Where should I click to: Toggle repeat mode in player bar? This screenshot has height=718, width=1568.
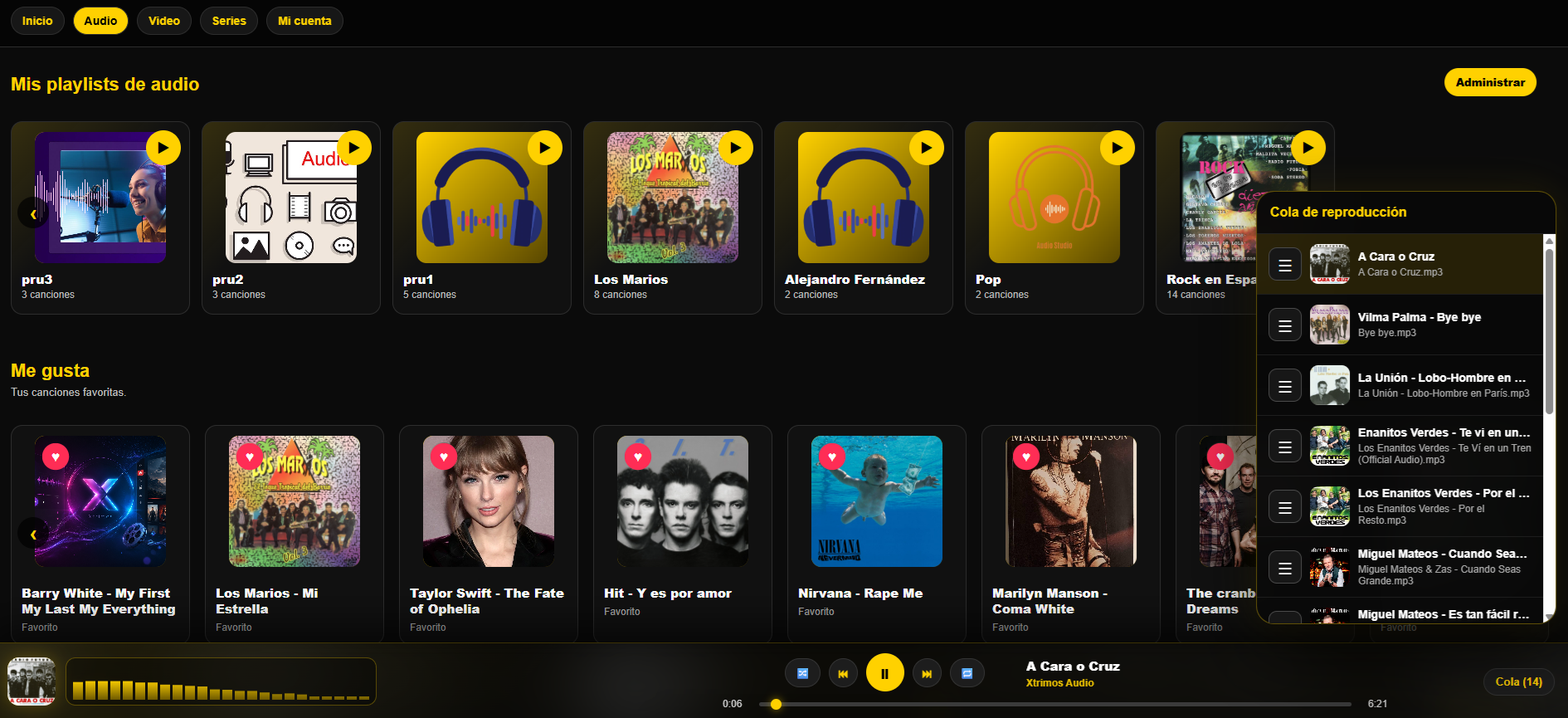click(x=967, y=673)
